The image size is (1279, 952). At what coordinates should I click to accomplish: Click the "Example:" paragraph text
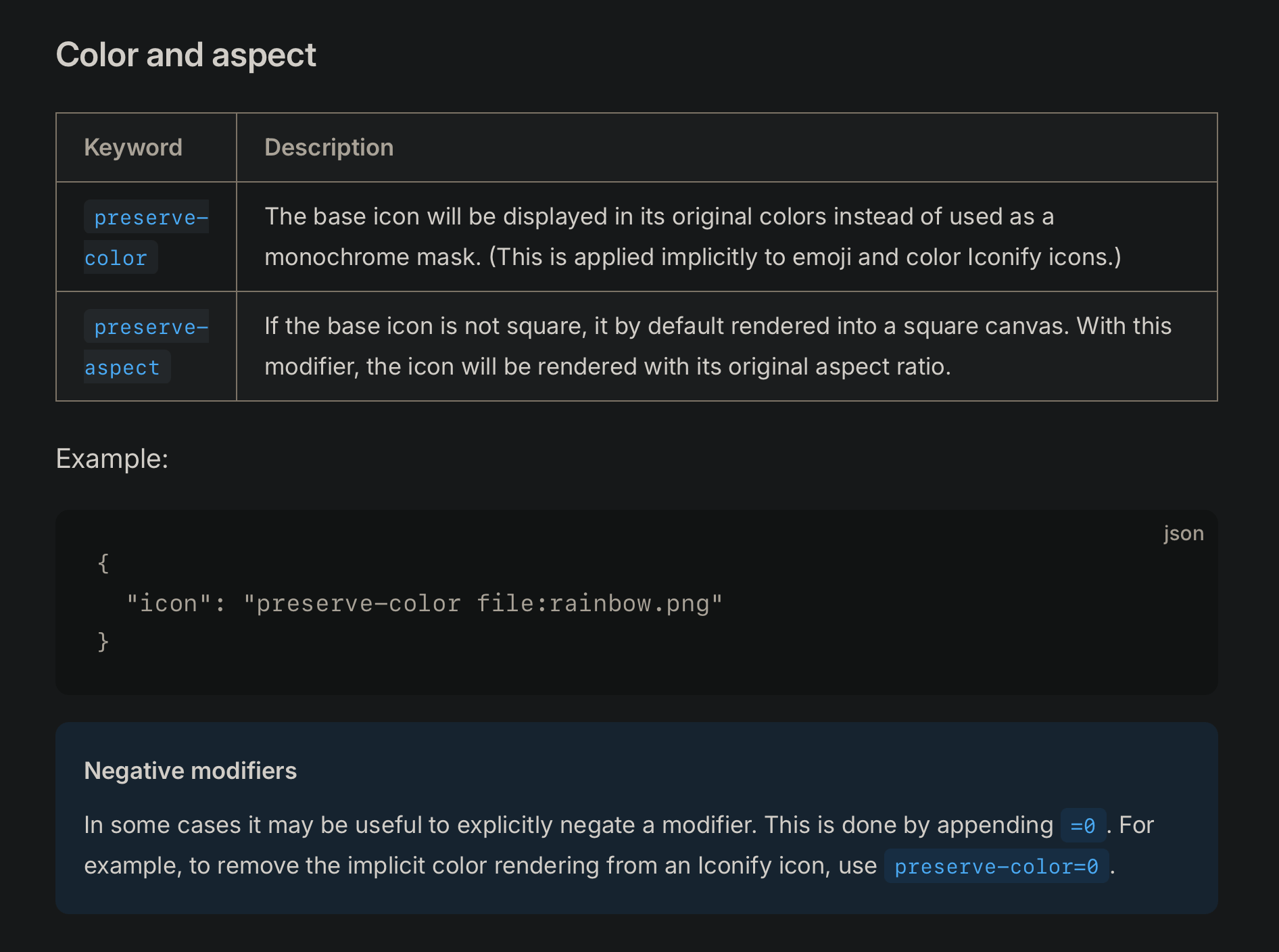tap(112, 458)
